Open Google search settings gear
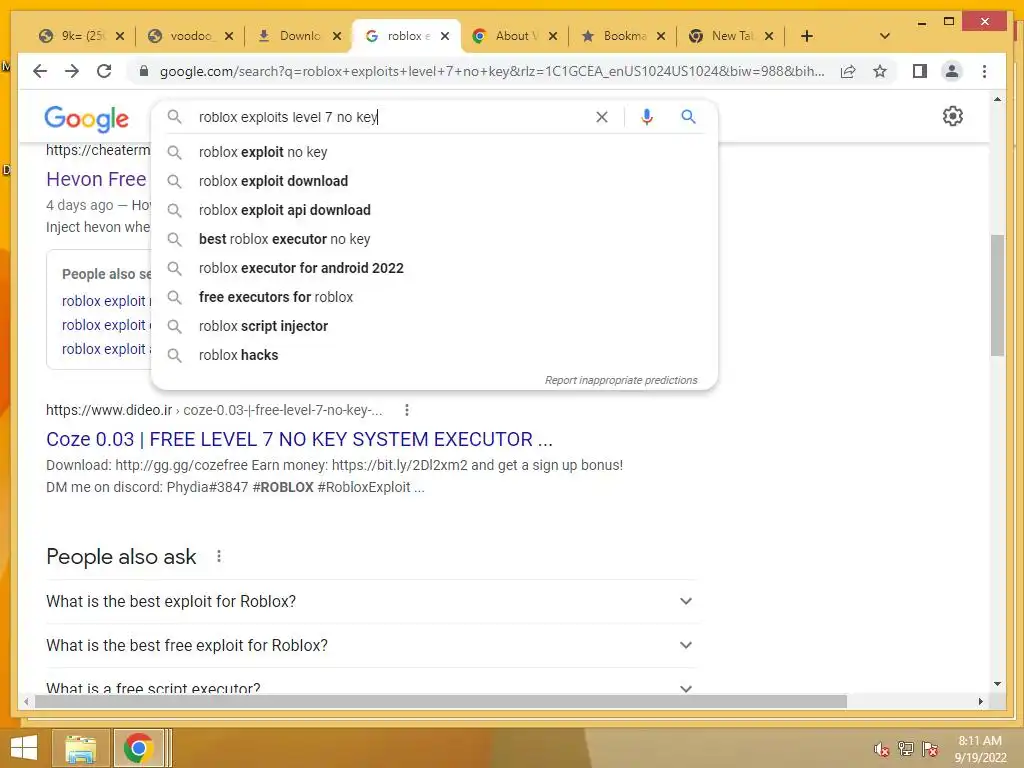 [x=953, y=116]
